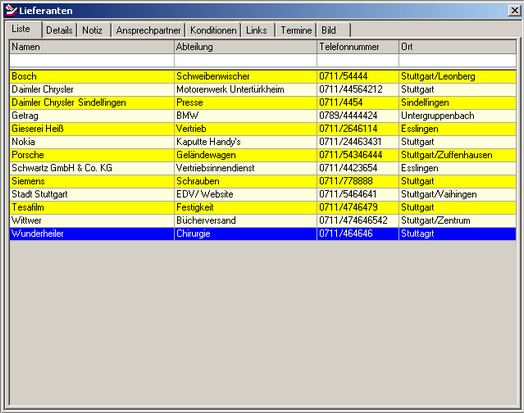Click the Schweibenwischer department cell
The width and height of the screenshot is (524, 413).
245,77
